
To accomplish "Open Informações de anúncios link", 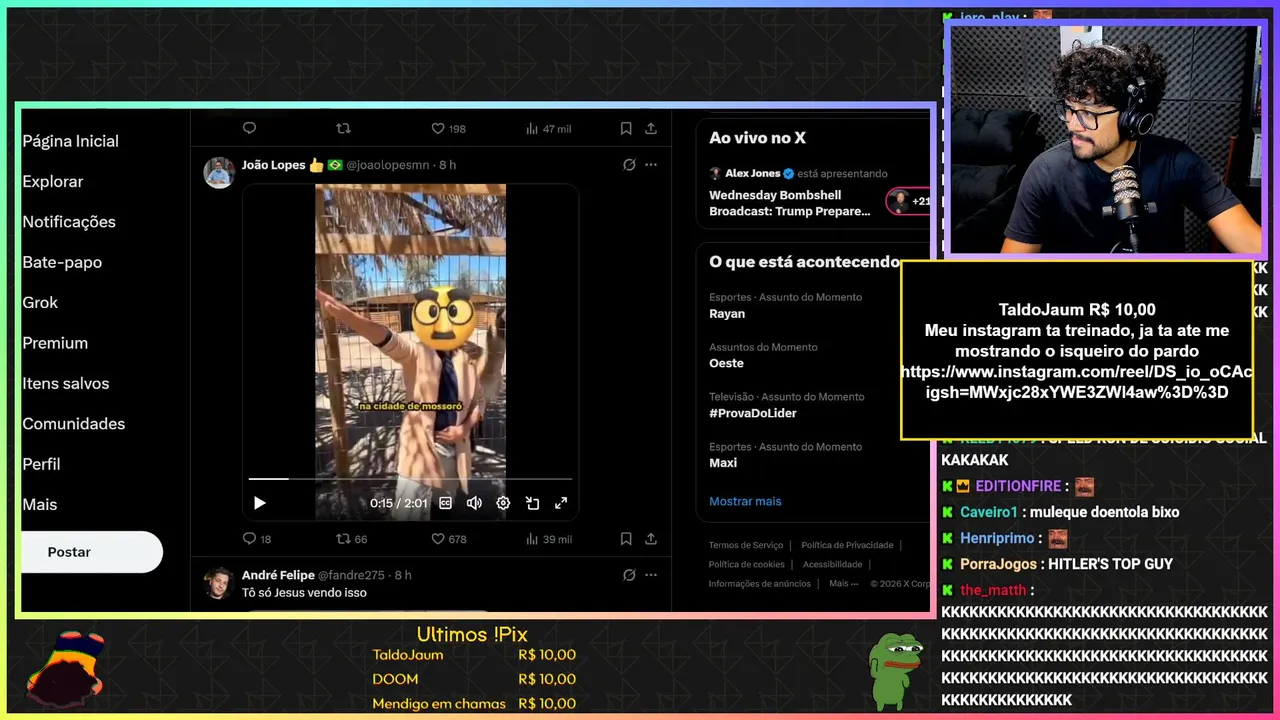I will tap(760, 583).
